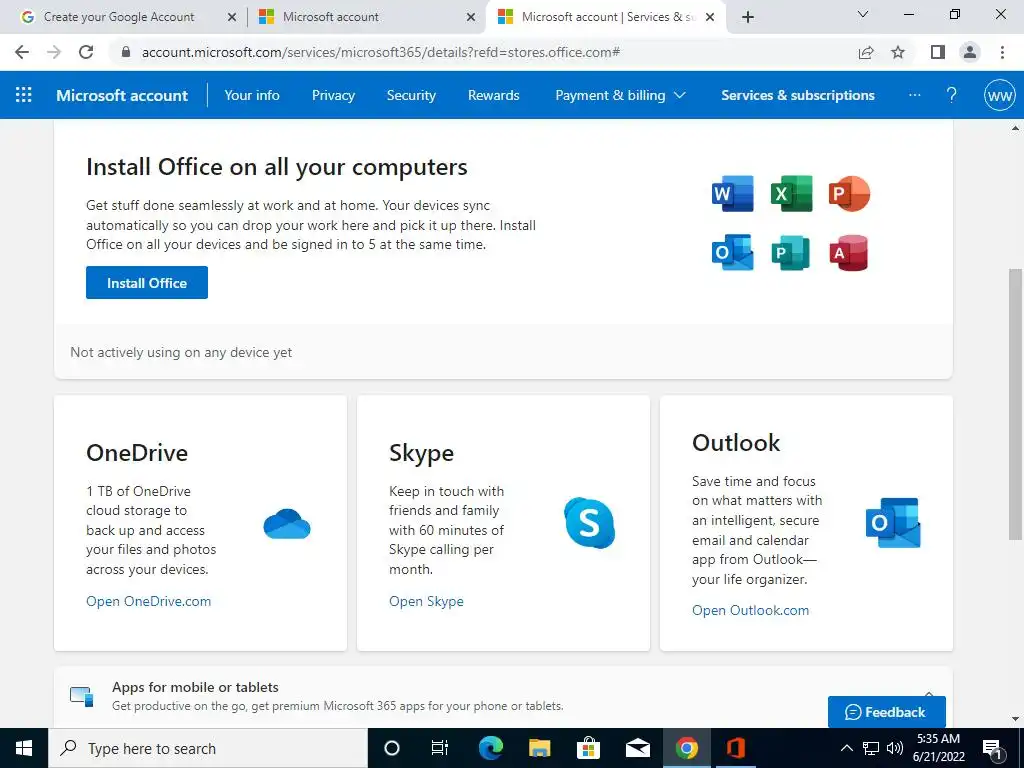Click the Word icon

pos(732,193)
